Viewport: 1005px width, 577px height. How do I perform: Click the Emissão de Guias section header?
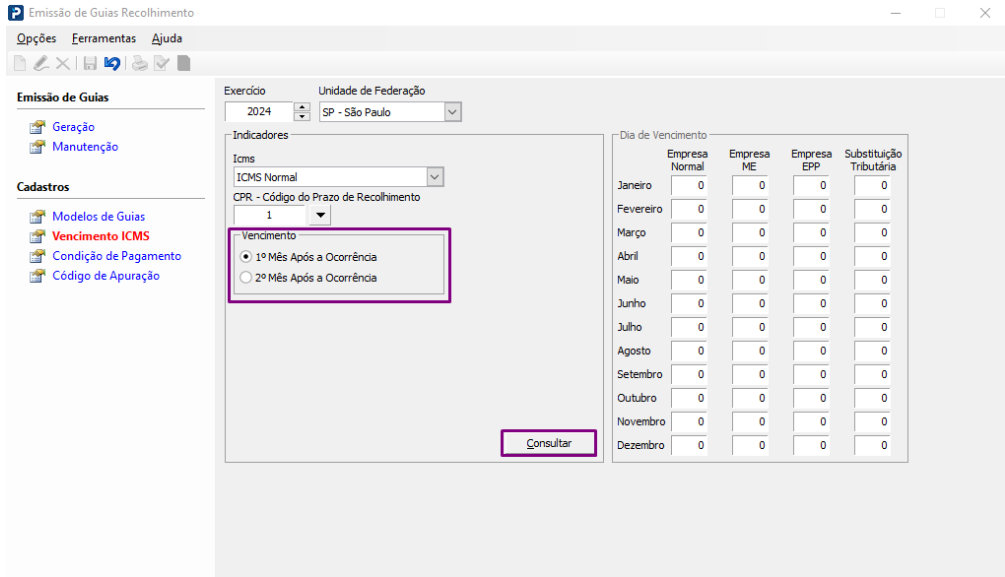63,97
